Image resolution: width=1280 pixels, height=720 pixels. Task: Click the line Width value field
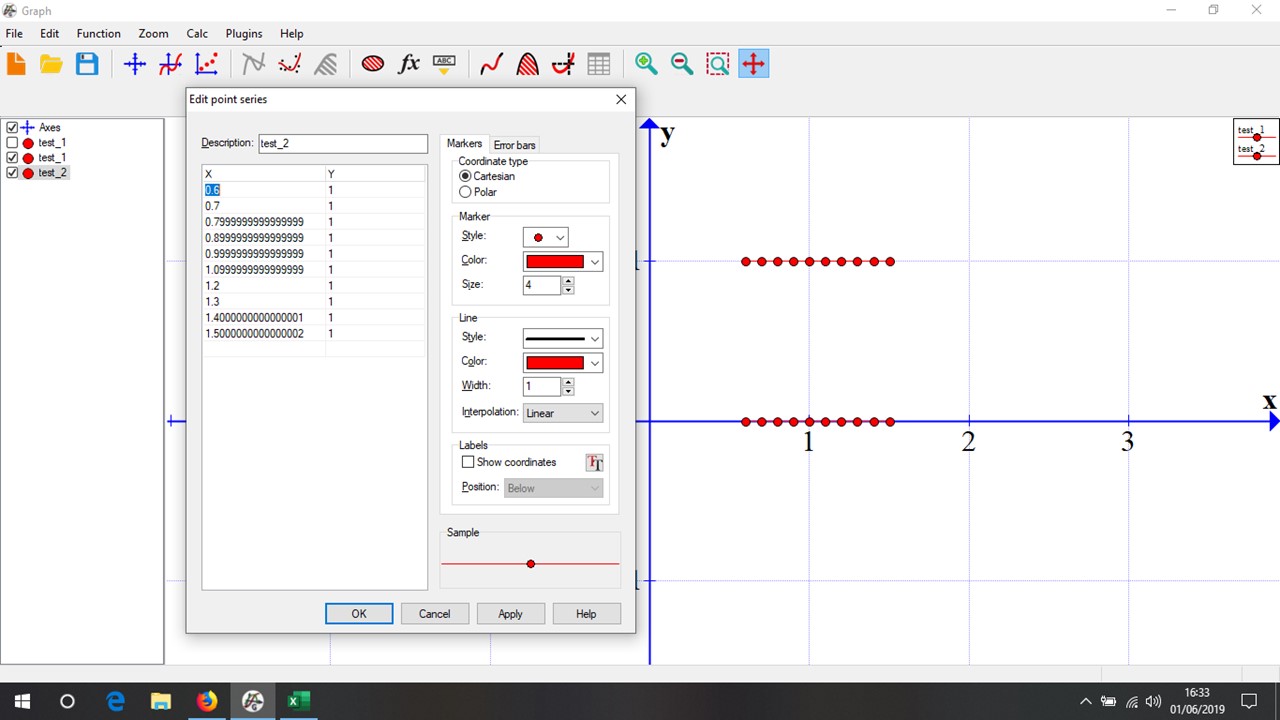pos(542,386)
